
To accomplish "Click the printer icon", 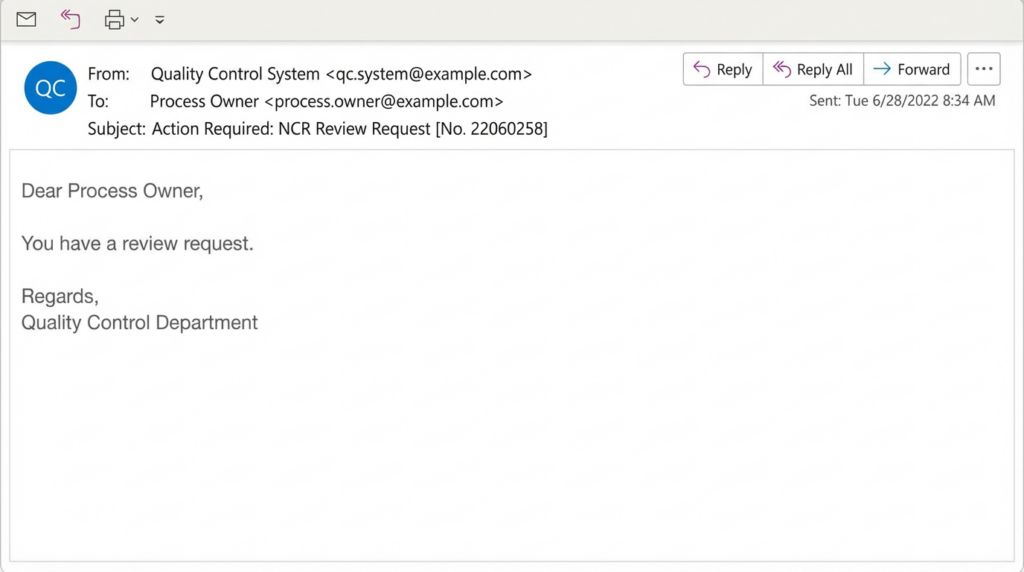I will tap(114, 19).
